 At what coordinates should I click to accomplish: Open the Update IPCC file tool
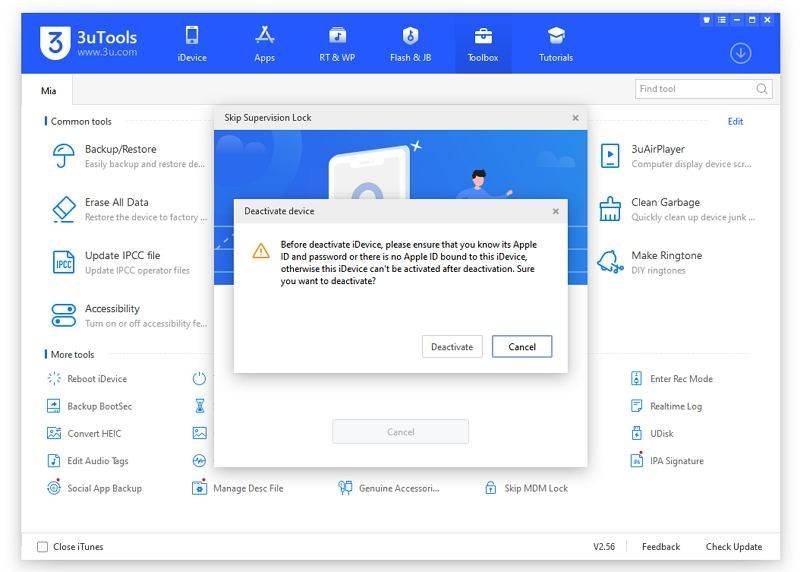click(x=64, y=262)
